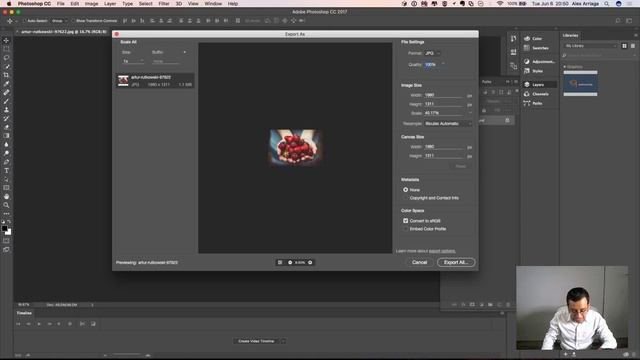Click the Export All button
The height and width of the screenshot is (360, 640).
pos(456,262)
